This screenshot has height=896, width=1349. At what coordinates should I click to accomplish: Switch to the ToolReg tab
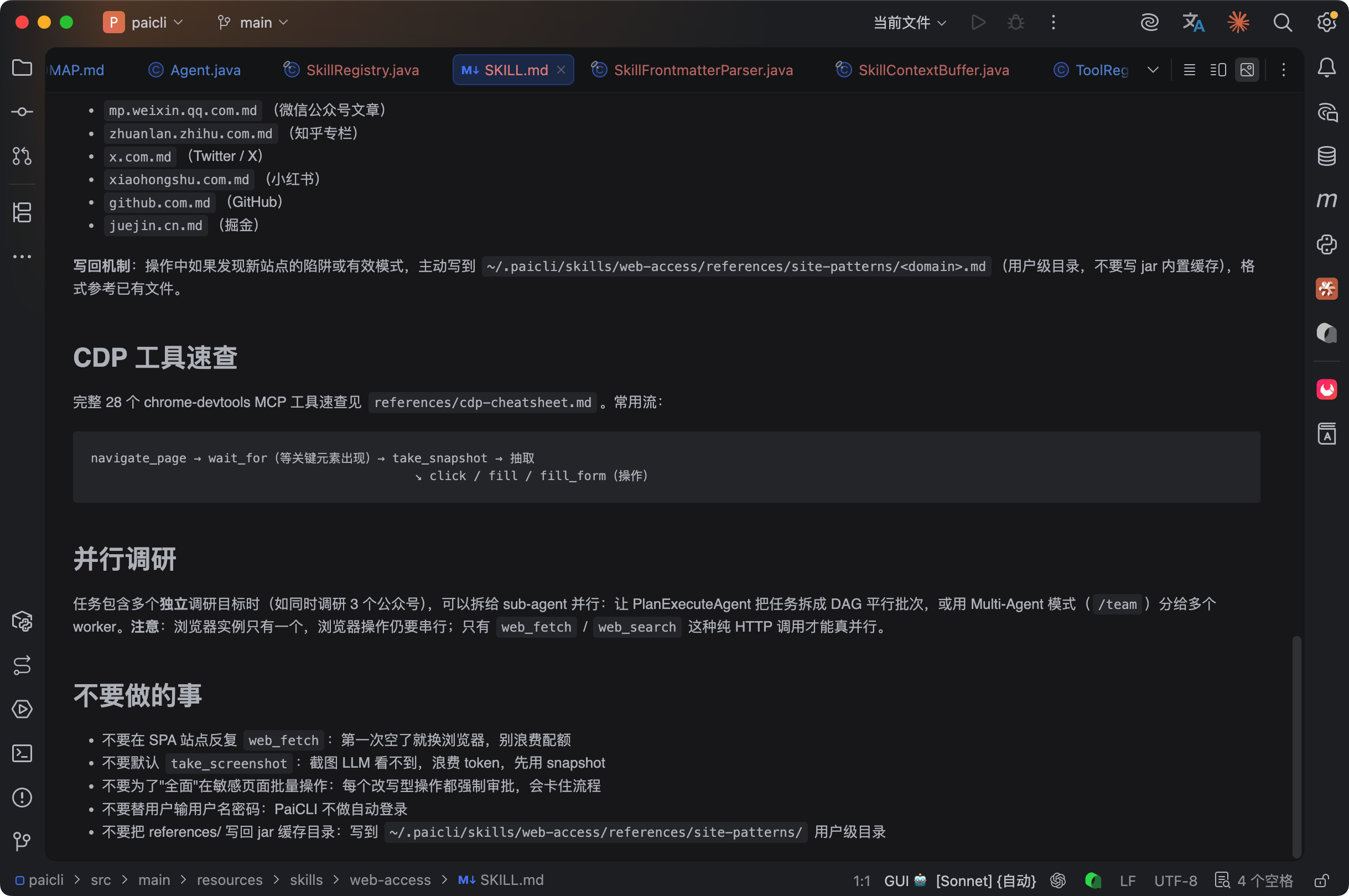click(x=1091, y=70)
